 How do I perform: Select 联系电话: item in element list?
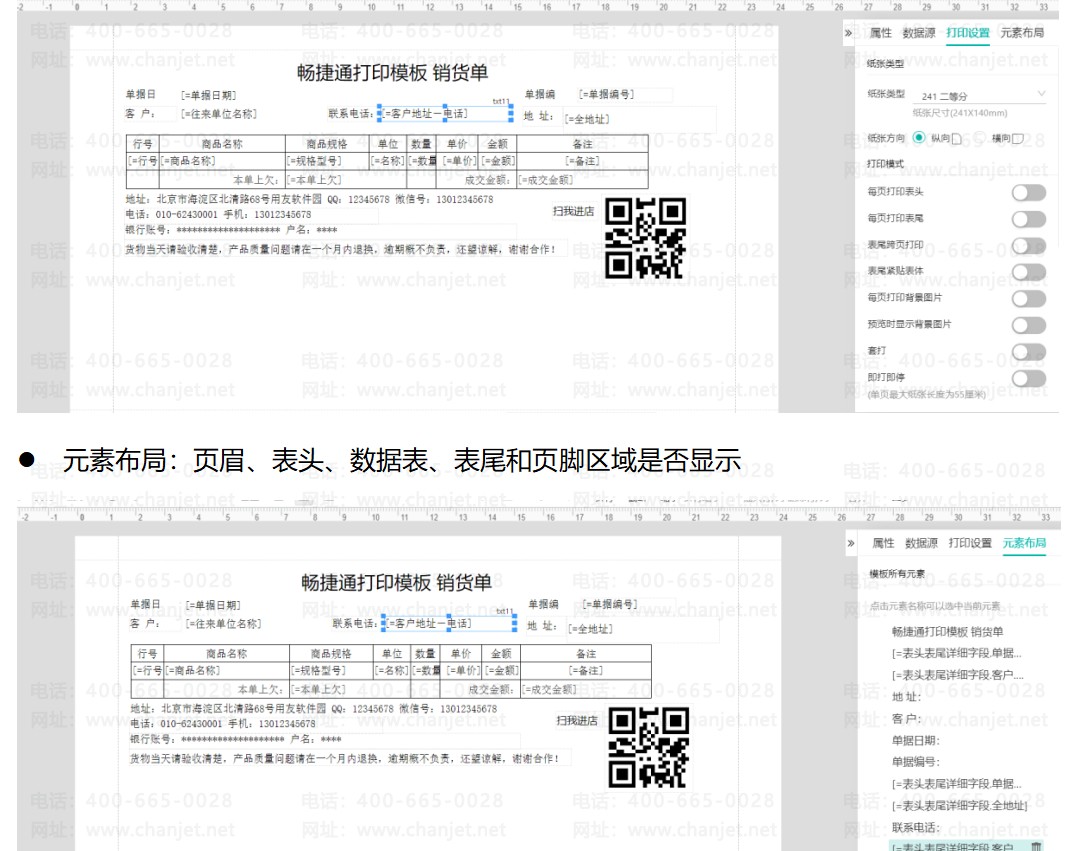pos(915,827)
